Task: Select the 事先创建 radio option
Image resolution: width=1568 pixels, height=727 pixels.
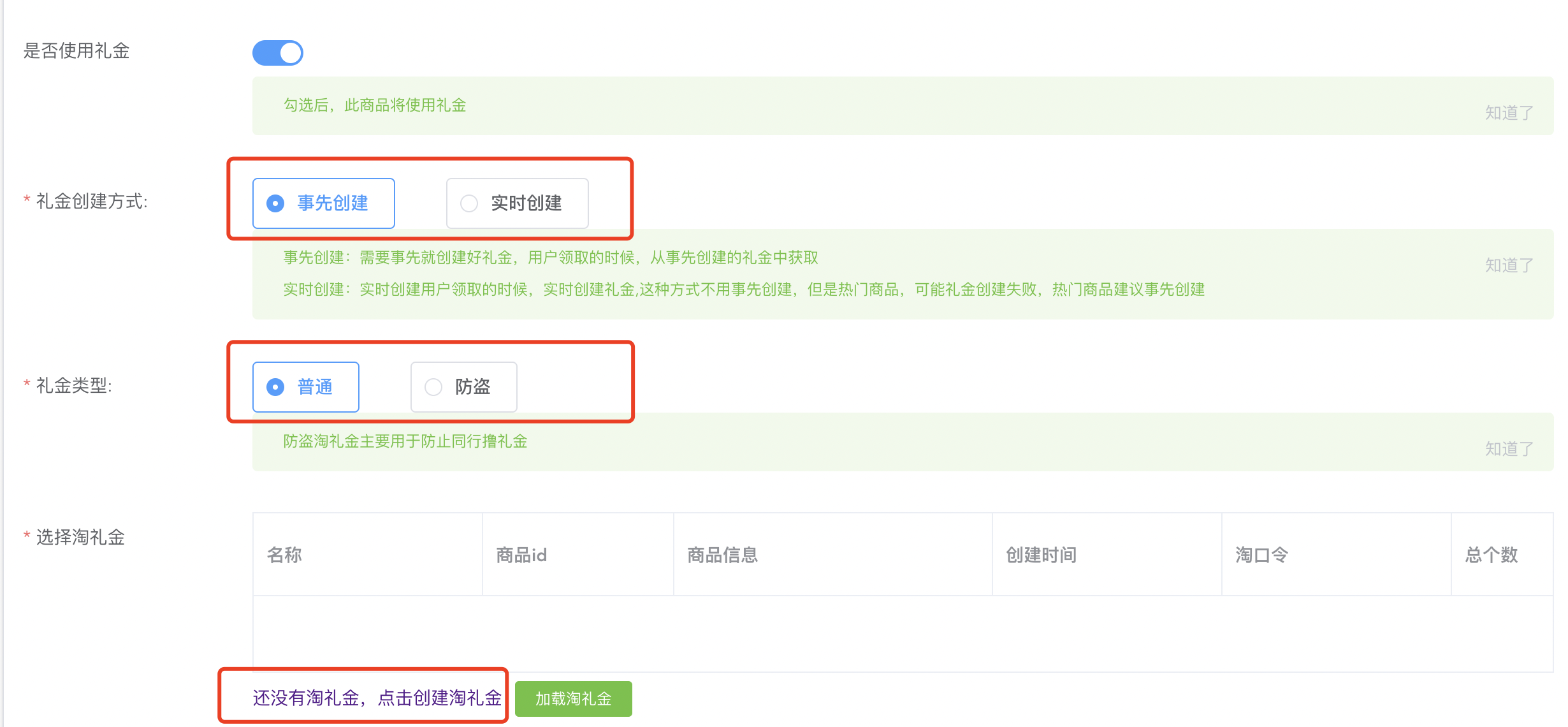Action: click(324, 203)
